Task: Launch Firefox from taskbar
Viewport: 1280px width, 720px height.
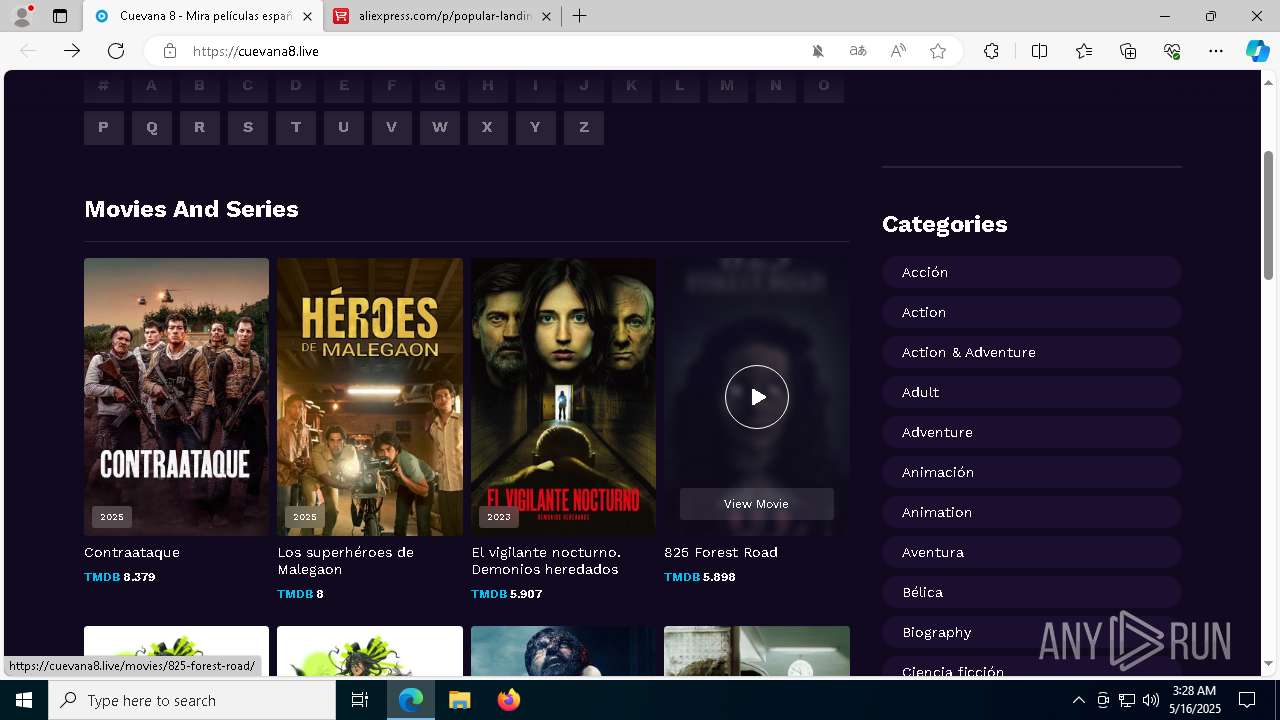Action: coord(508,700)
